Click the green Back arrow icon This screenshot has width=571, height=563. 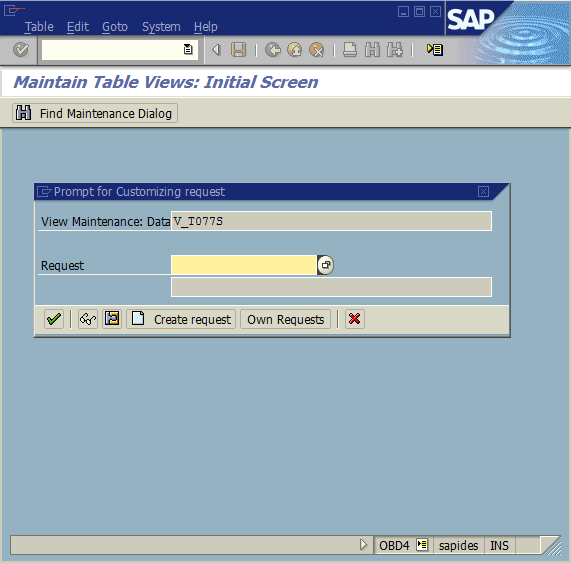(x=273, y=50)
